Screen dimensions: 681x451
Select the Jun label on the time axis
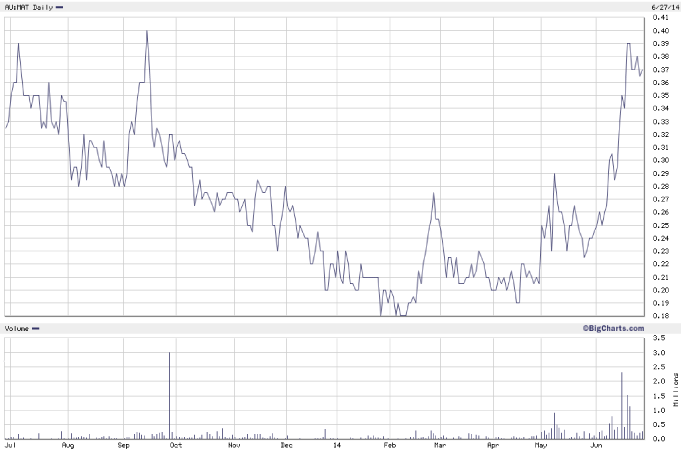pos(599,444)
